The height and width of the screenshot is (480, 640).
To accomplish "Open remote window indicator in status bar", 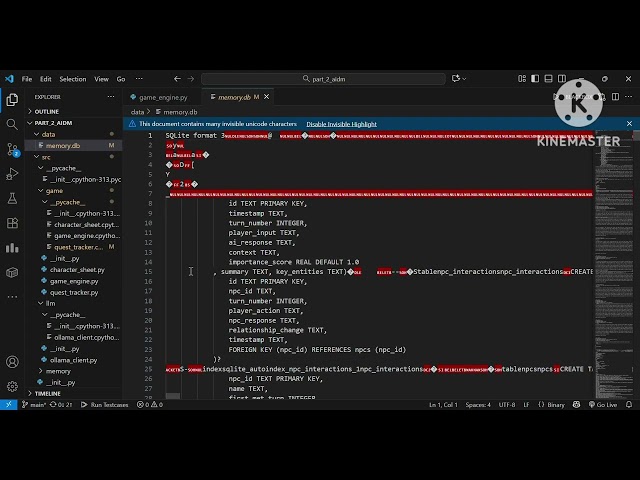I will point(9,404).
